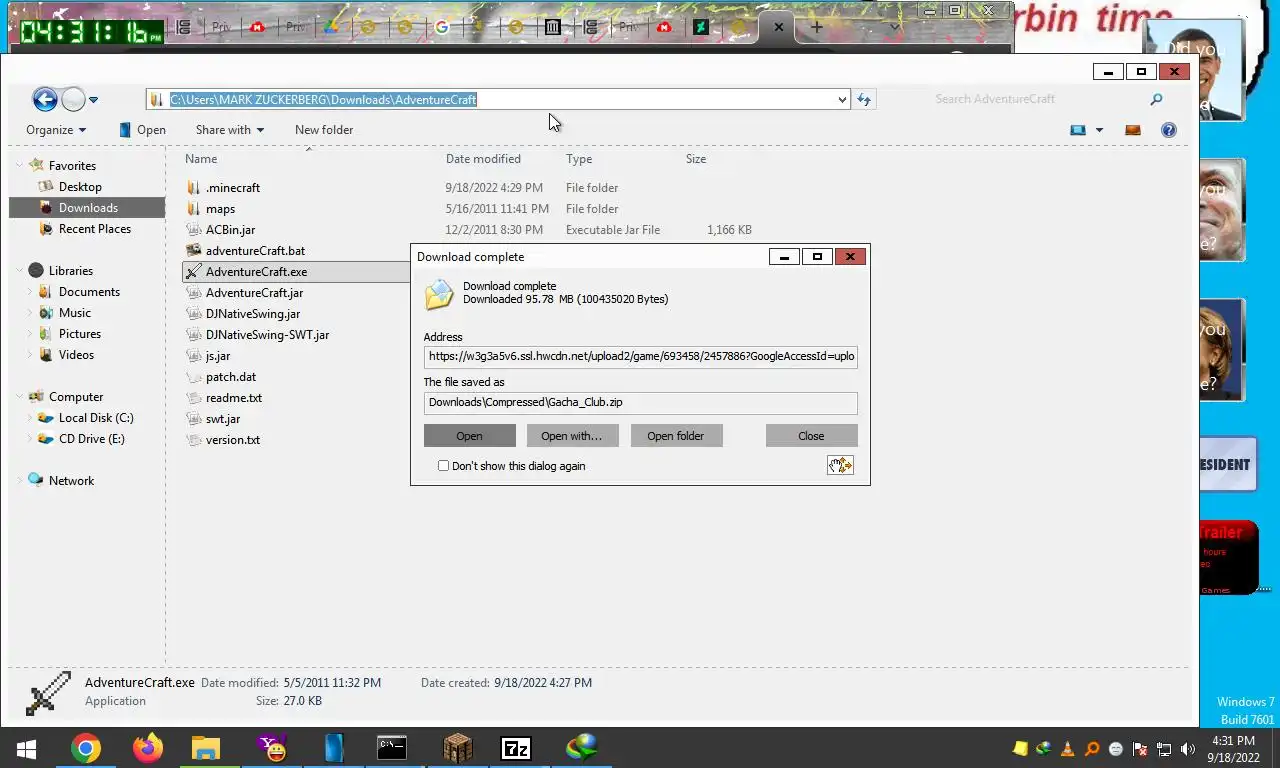Select the DJNativeSwing.jar file
The height and width of the screenshot is (768, 1280).
252,314
